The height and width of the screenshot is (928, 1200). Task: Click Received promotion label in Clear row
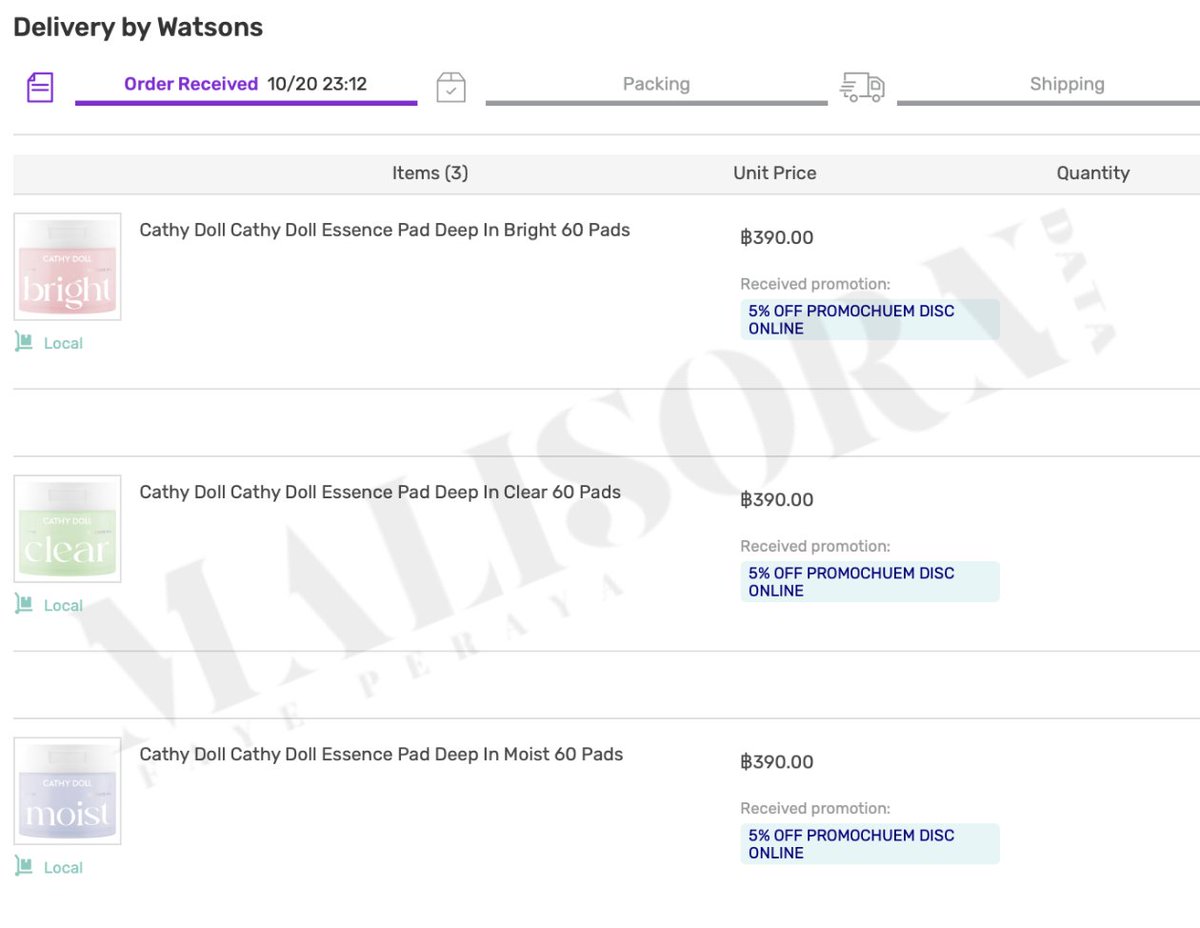click(815, 546)
